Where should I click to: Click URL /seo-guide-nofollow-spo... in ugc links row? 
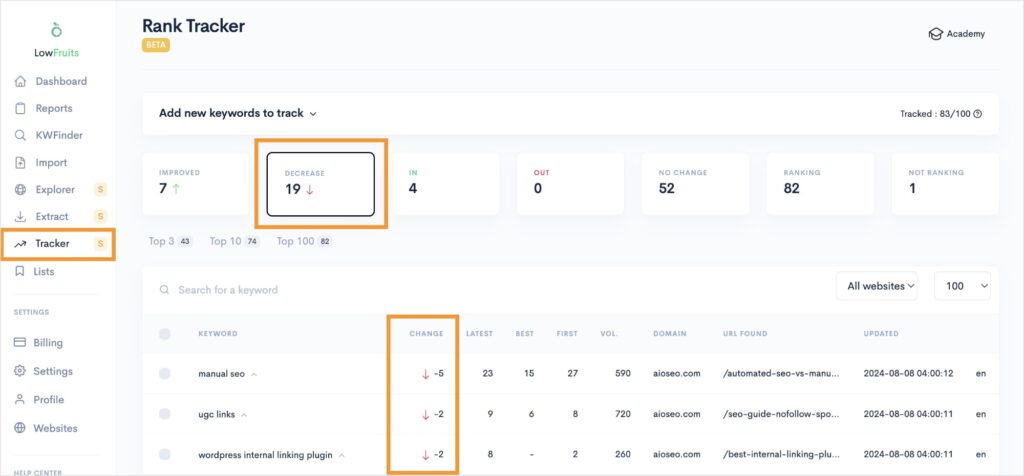(x=781, y=414)
